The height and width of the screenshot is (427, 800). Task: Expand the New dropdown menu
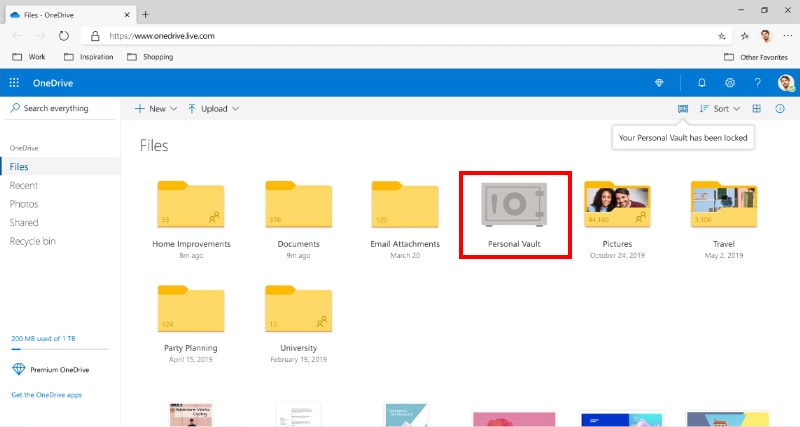pyautogui.click(x=156, y=109)
